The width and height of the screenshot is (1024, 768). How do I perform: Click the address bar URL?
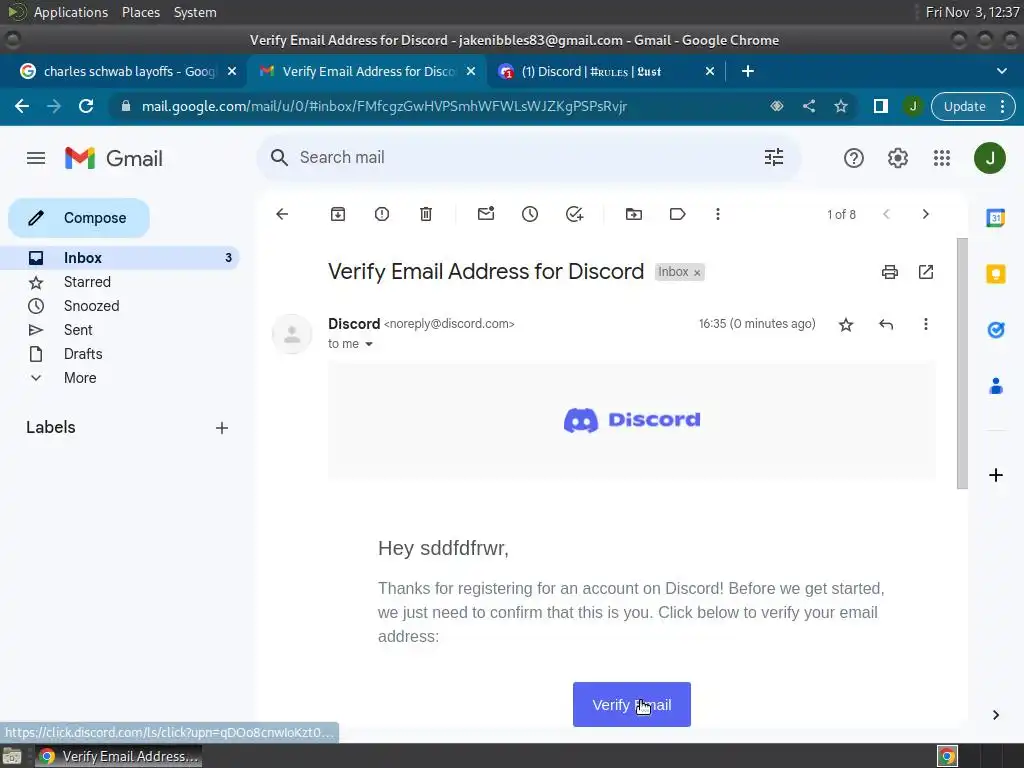pyautogui.click(x=384, y=106)
